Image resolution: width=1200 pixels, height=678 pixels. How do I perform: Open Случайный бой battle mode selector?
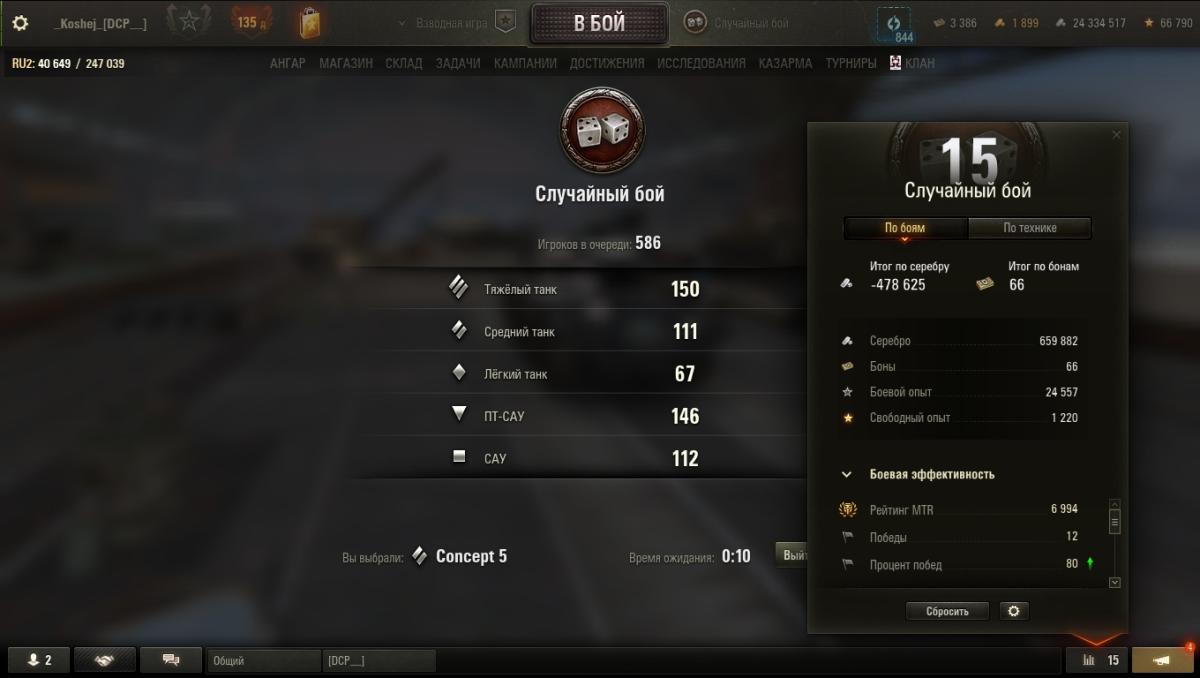(739, 23)
